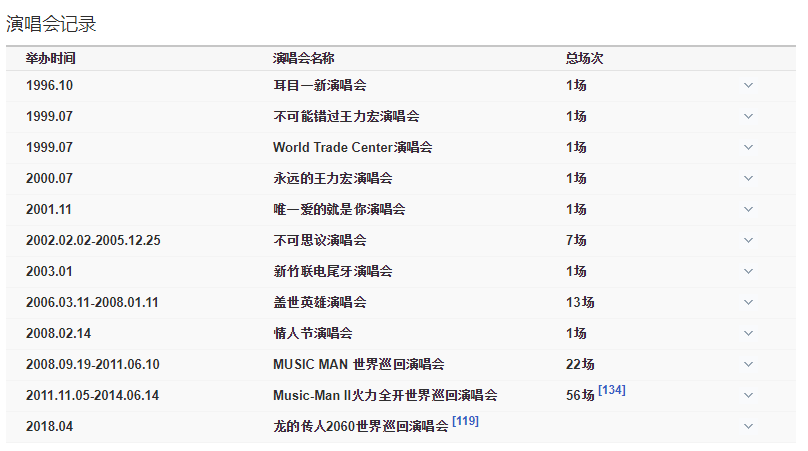Click the 举办时间 column header
Screen dimensions: 808x451
tap(50, 58)
